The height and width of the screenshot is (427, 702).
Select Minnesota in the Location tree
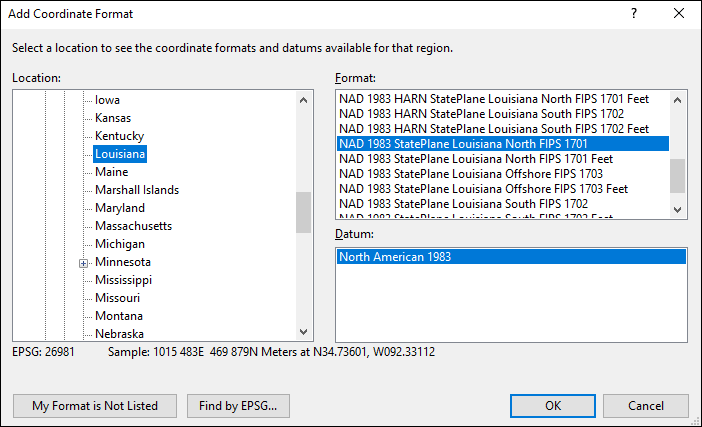(x=123, y=262)
